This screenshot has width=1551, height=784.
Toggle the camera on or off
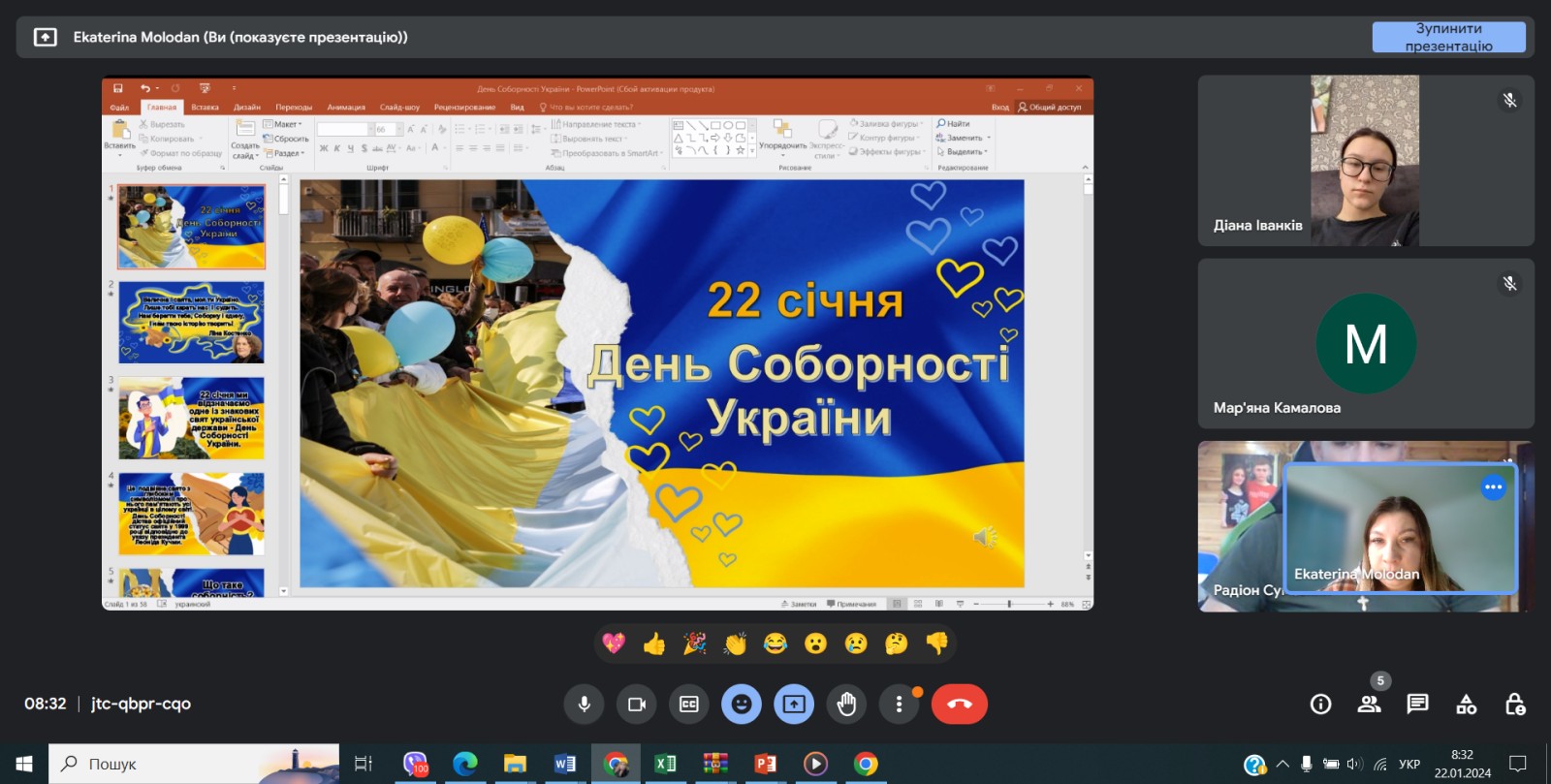coord(637,705)
